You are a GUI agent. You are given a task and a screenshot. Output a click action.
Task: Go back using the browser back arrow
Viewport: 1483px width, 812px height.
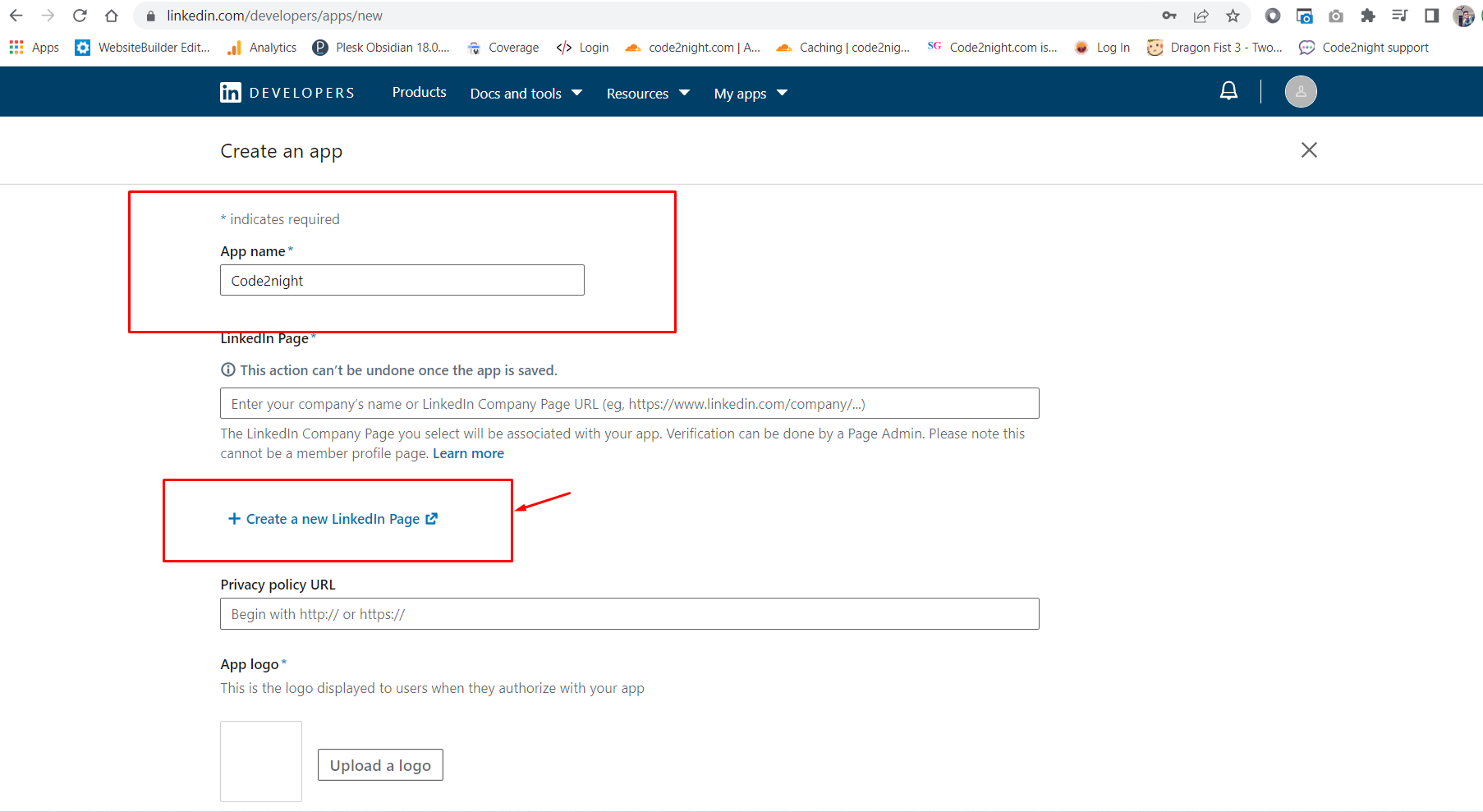pos(16,16)
